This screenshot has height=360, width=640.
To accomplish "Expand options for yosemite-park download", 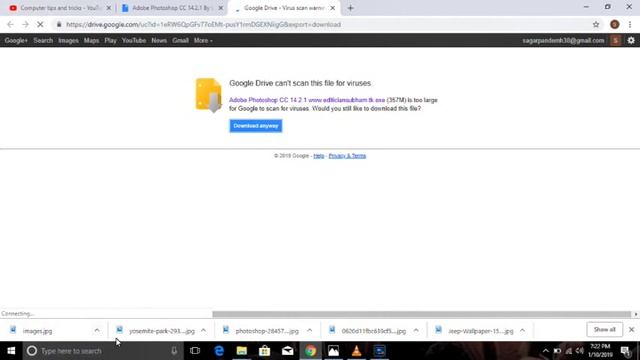I will [x=203, y=331].
